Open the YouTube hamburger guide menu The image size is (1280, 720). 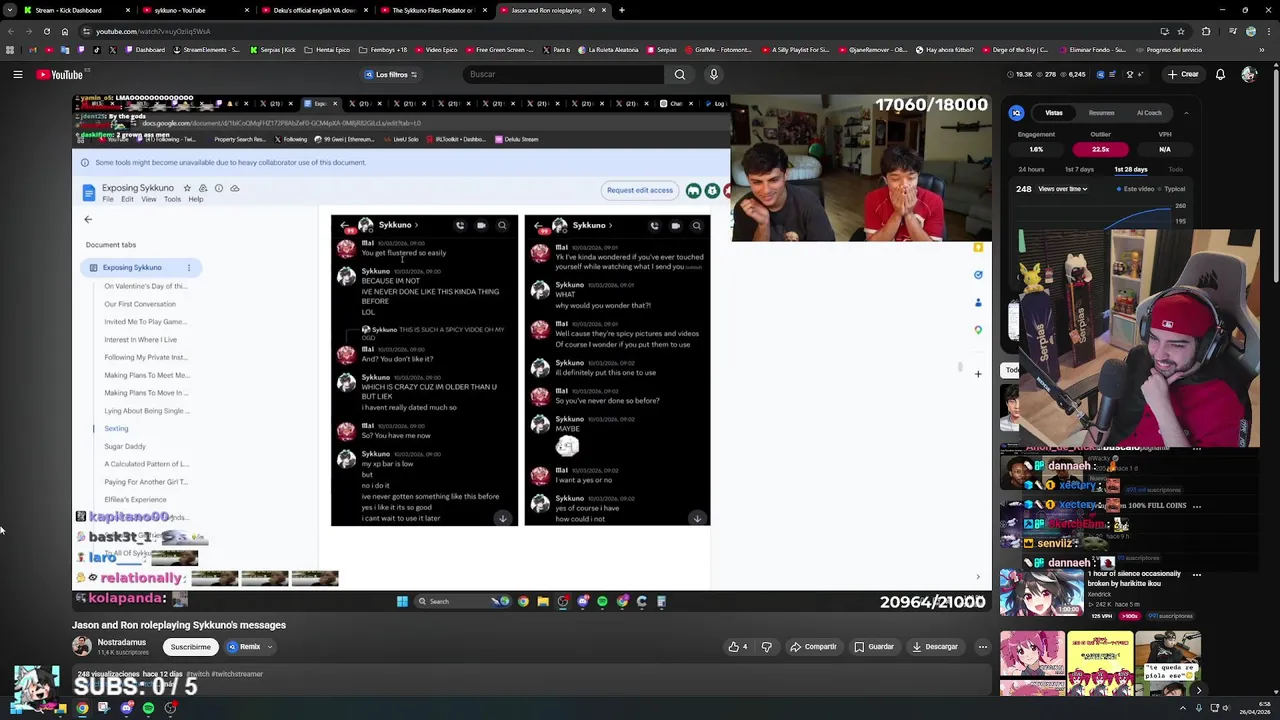(17, 74)
